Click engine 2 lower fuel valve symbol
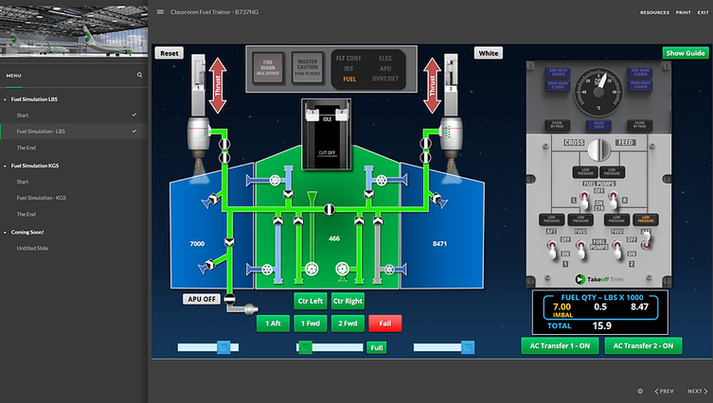This screenshot has width=713, height=403. point(426,157)
